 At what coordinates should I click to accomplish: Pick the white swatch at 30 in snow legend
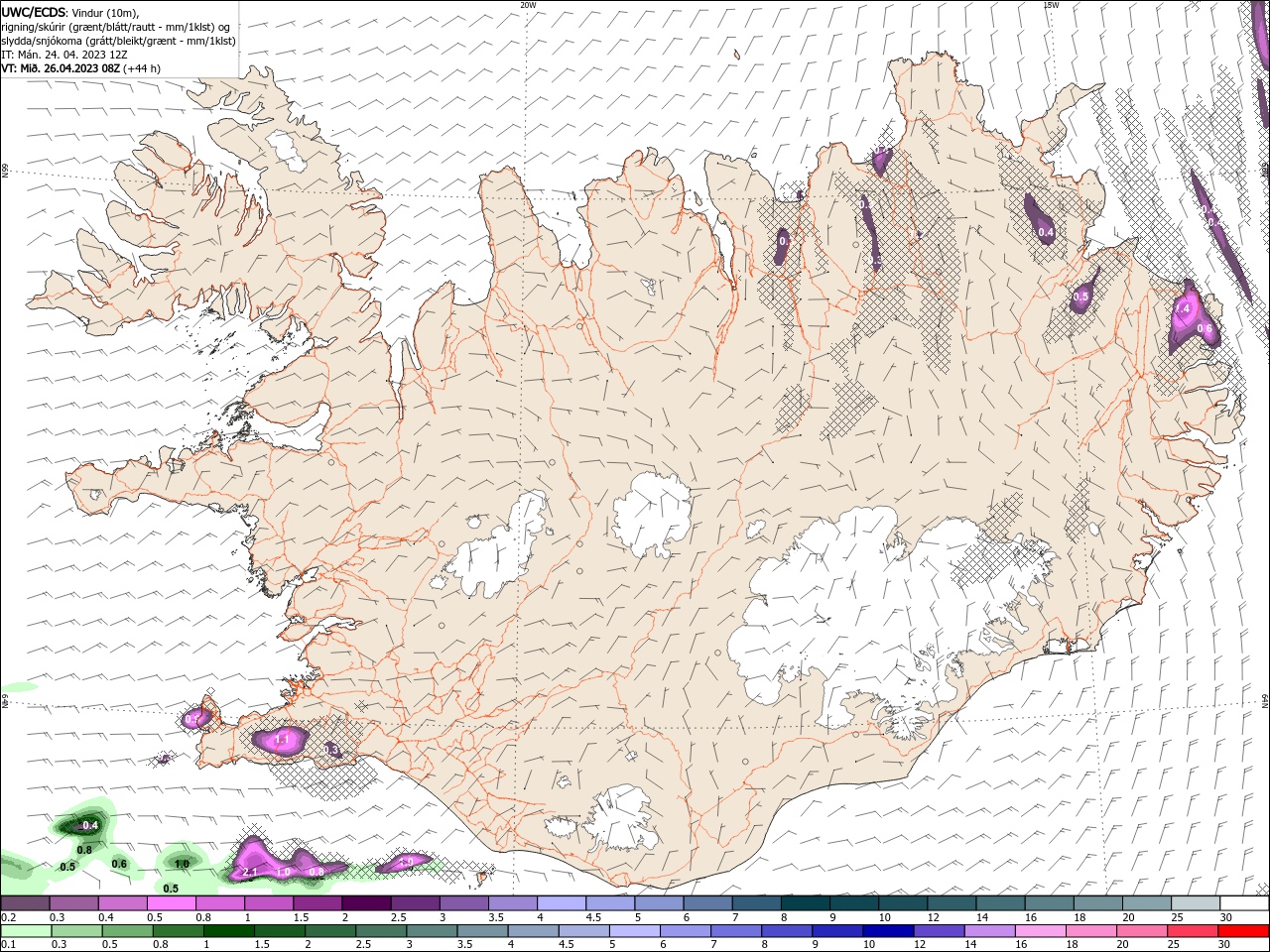pos(1244,903)
